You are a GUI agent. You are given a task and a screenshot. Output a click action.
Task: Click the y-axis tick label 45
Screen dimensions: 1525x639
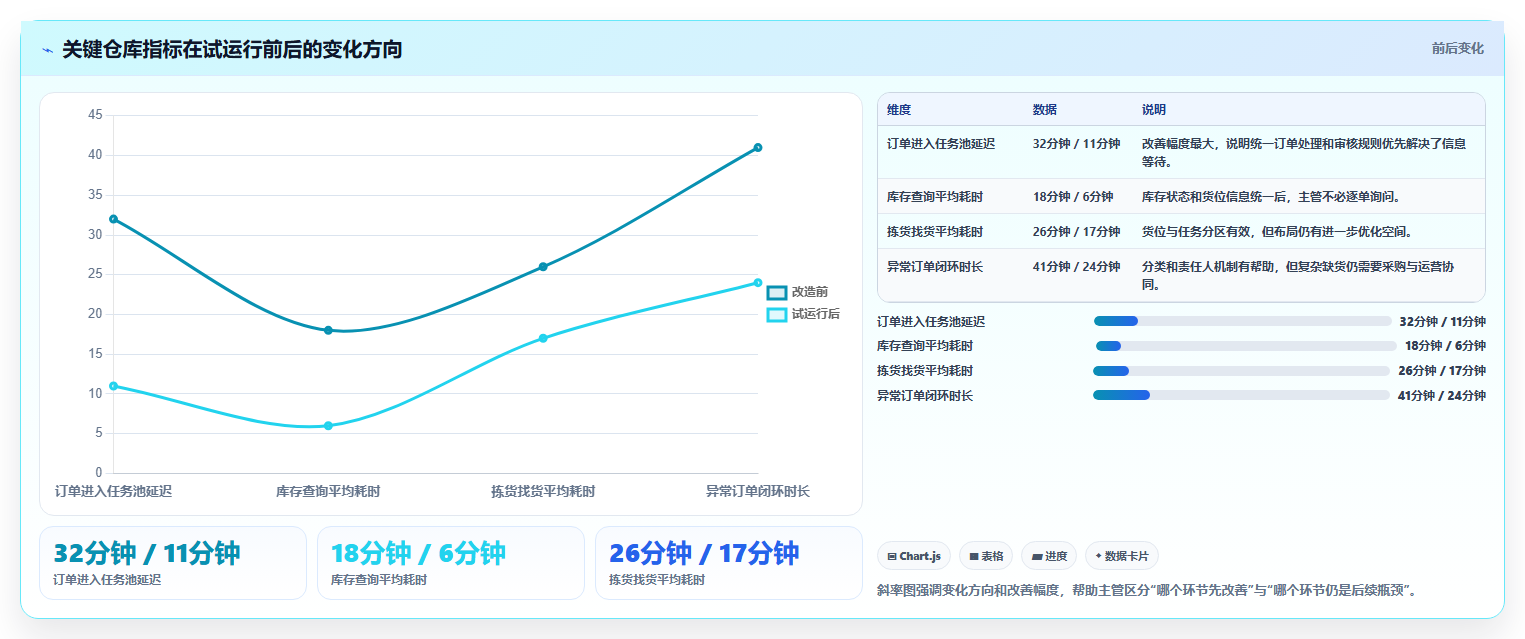(x=95, y=115)
